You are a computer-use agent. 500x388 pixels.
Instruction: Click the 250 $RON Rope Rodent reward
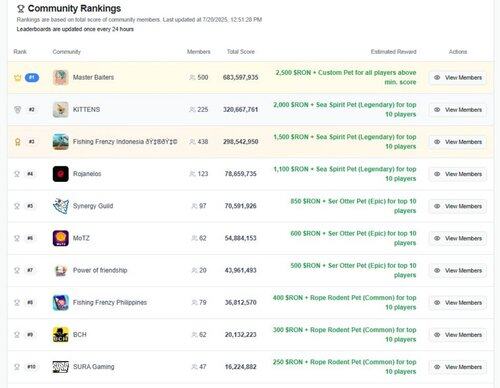pos(345,367)
